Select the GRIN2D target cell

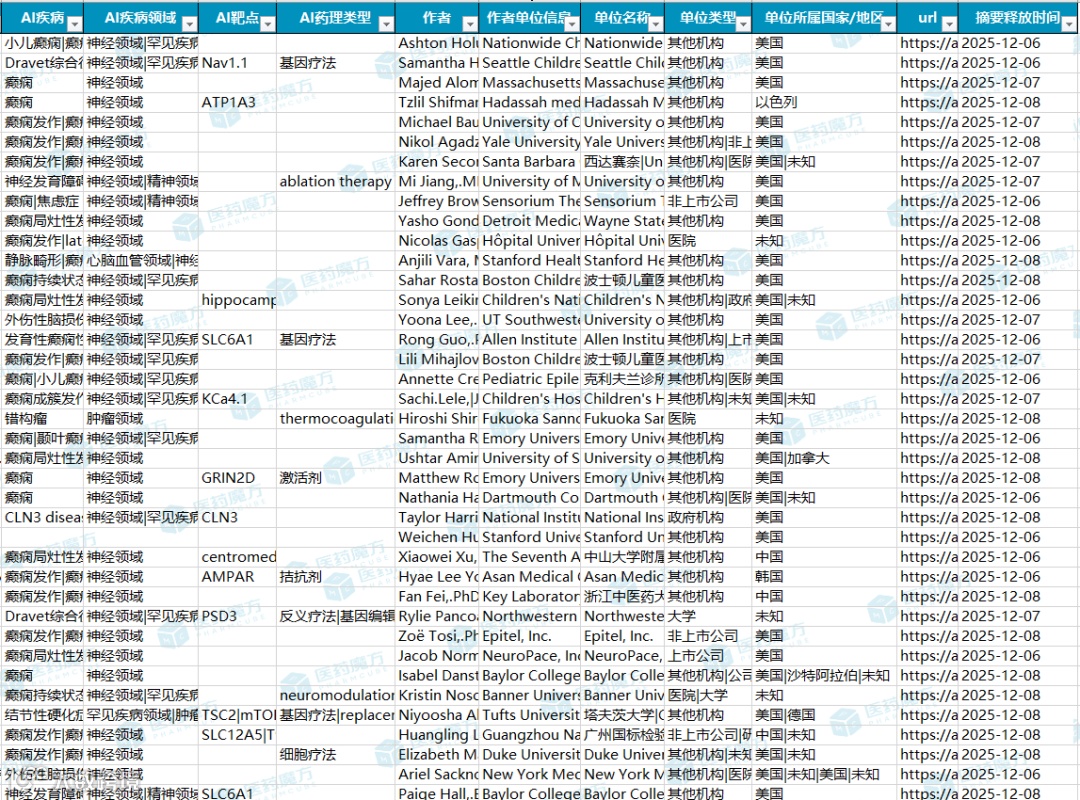pyautogui.click(x=238, y=478)
